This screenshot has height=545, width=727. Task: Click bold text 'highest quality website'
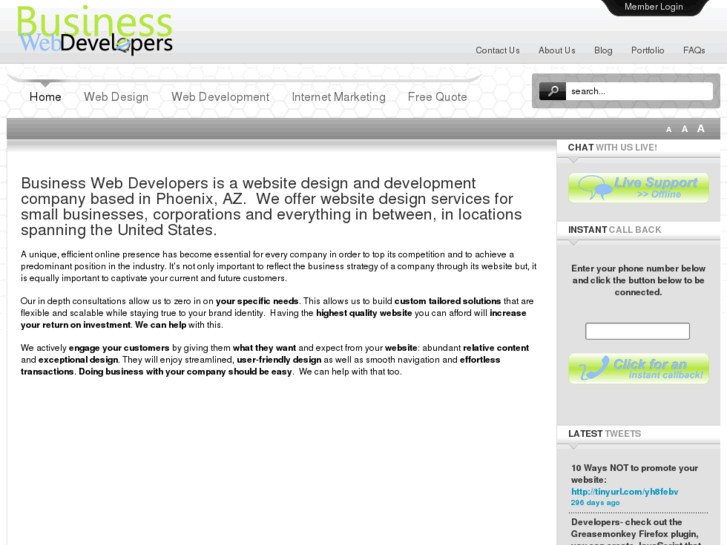364,313
